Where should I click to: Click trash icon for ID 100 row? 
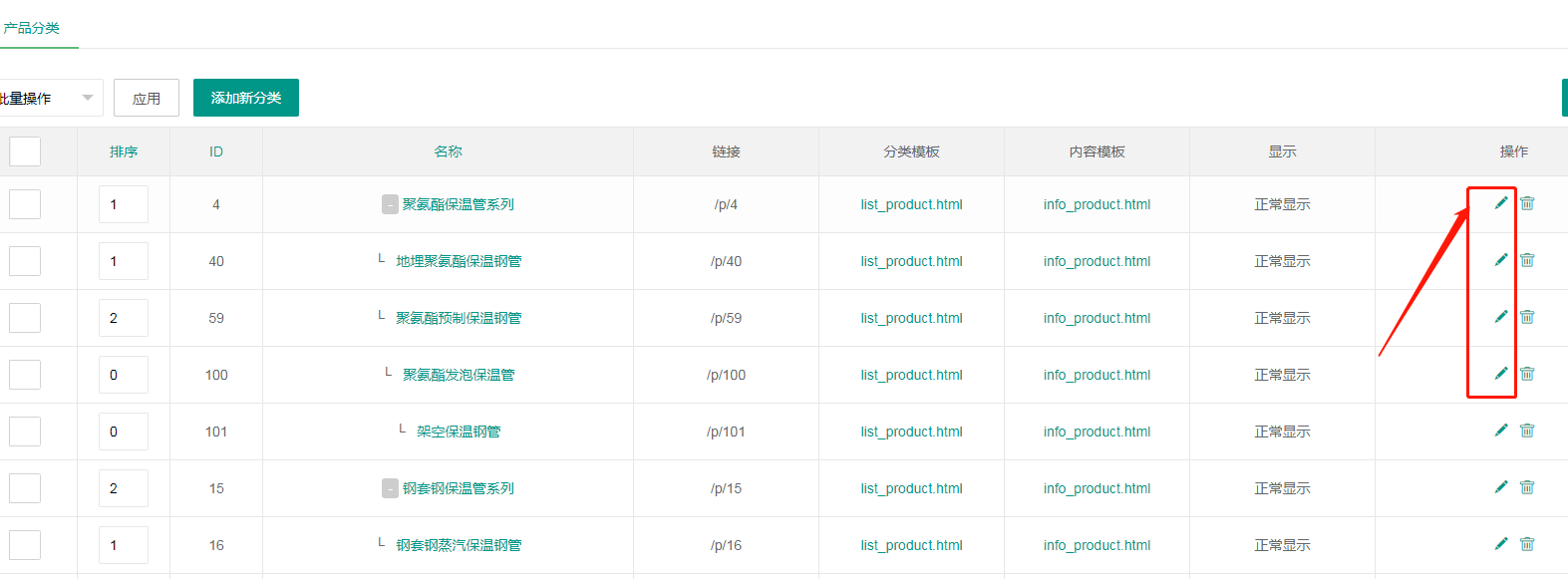click(1527, 374)
